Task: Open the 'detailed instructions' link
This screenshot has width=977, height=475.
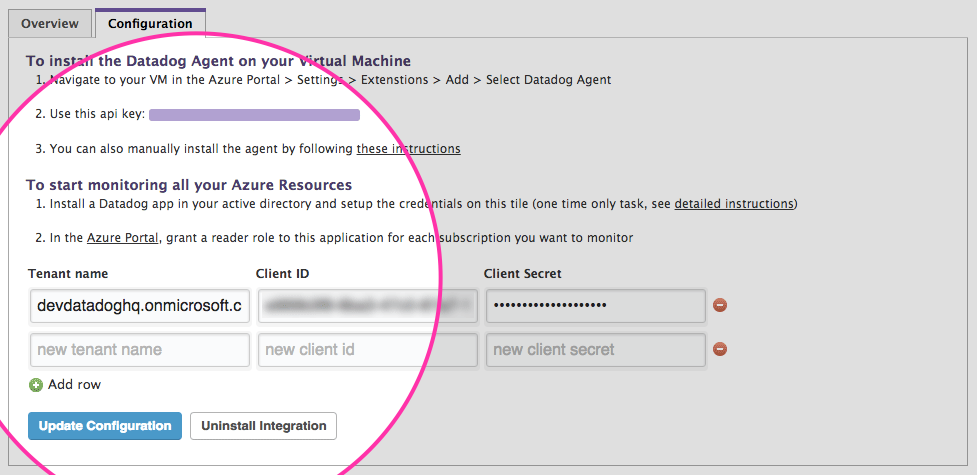Action: click(734, 204)
